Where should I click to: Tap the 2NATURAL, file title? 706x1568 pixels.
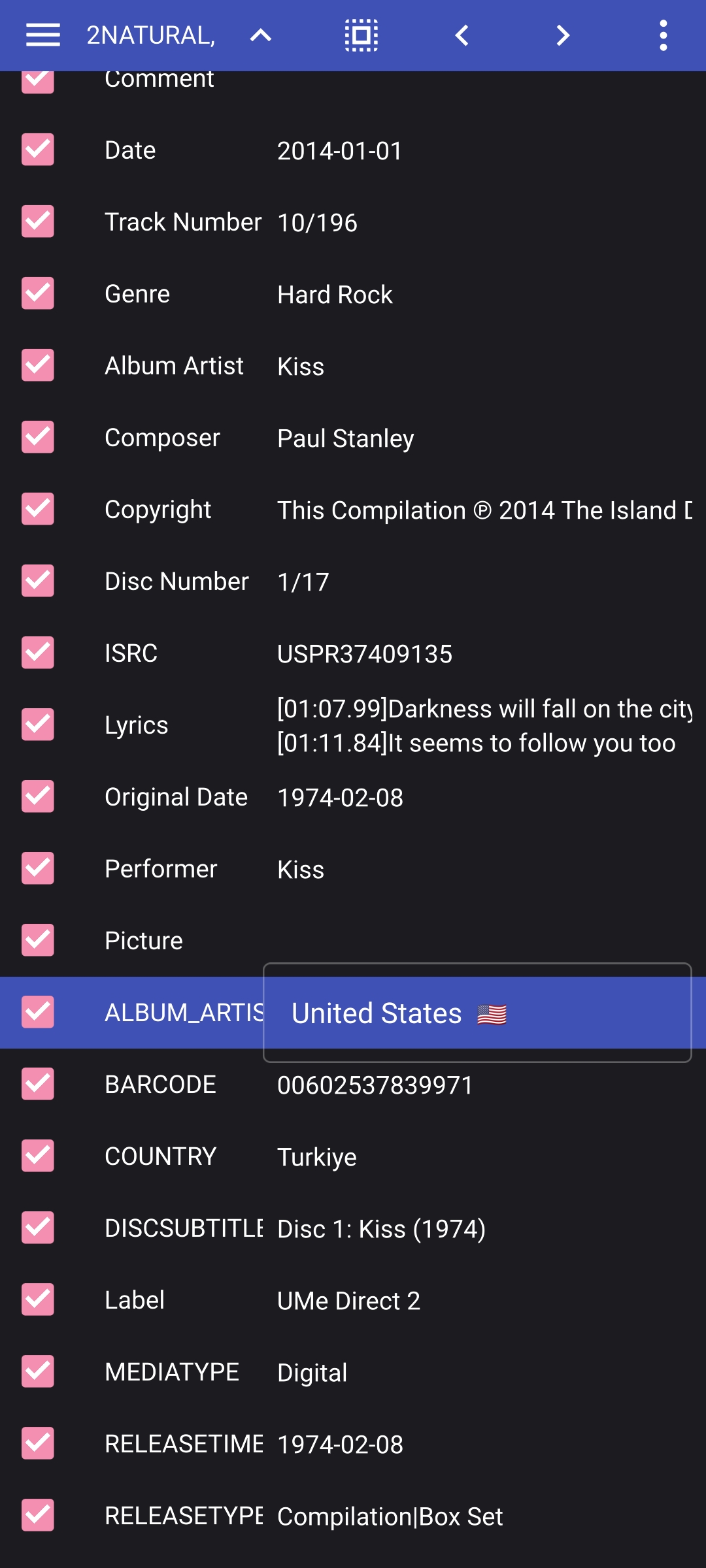[x=151, y=35]
